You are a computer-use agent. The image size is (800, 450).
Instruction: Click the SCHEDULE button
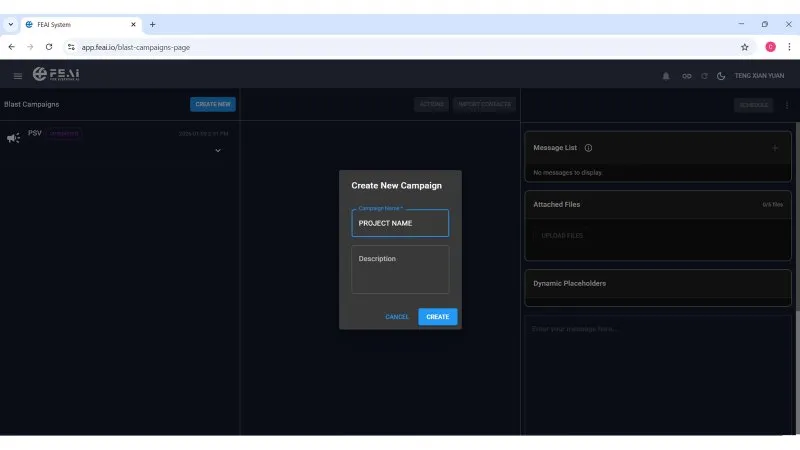point(754,105)
